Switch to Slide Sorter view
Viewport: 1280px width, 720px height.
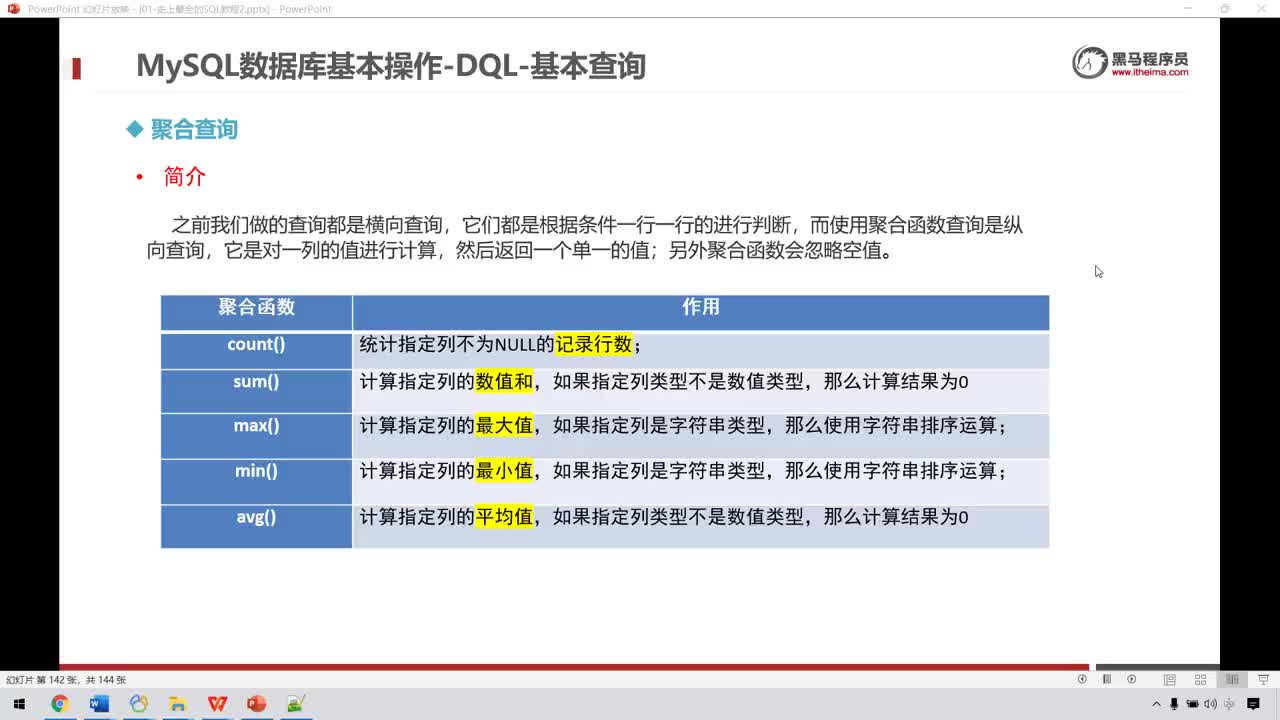click(1200, 679)
